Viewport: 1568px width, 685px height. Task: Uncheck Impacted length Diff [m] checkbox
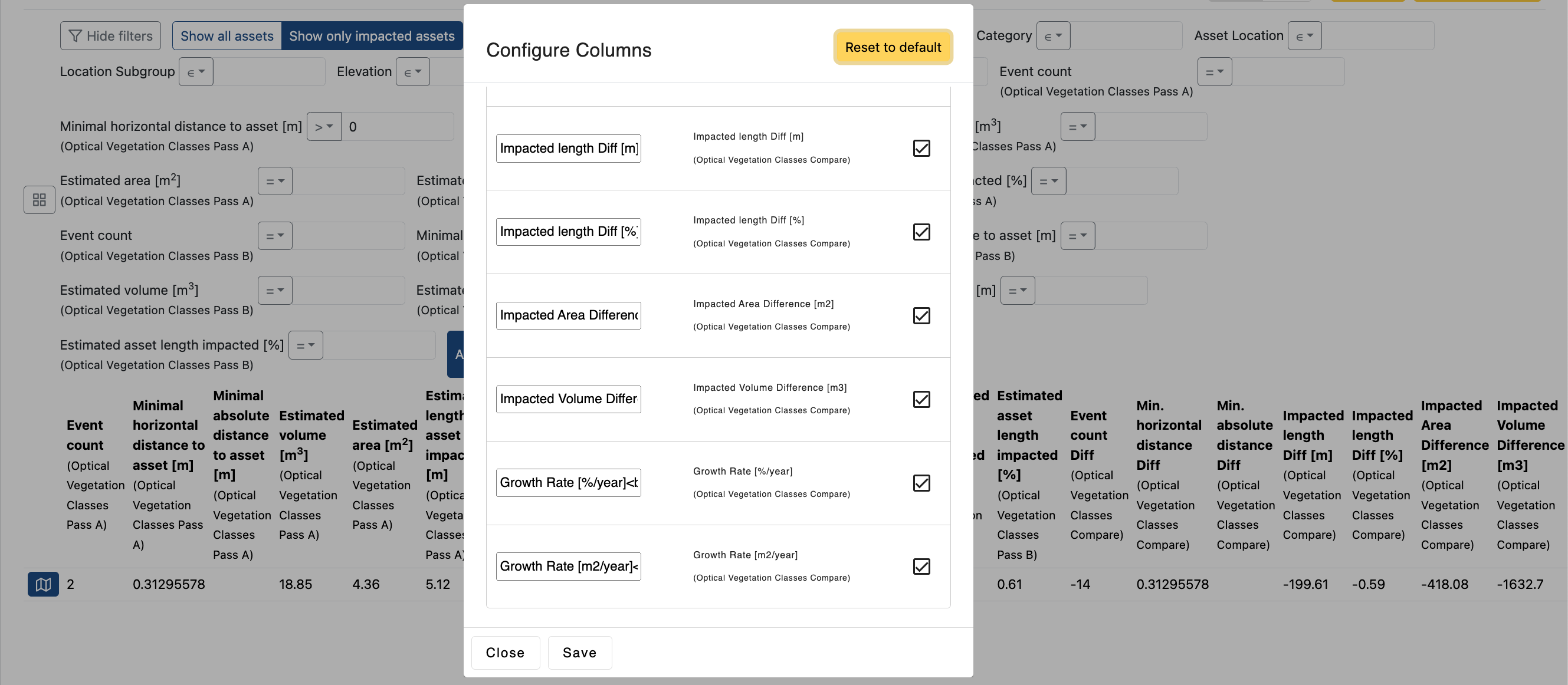pyautogui.click(x=921, y=148)
